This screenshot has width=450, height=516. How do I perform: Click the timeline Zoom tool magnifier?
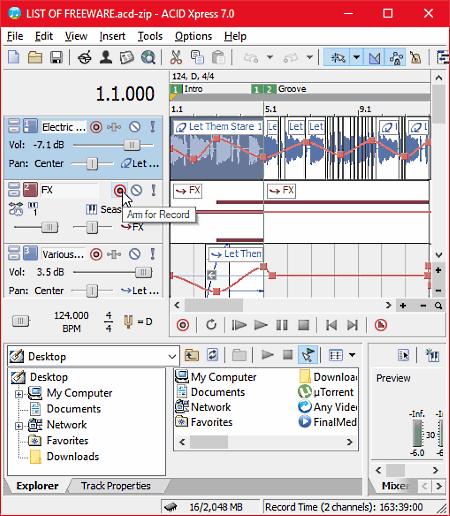pos(438,305)
